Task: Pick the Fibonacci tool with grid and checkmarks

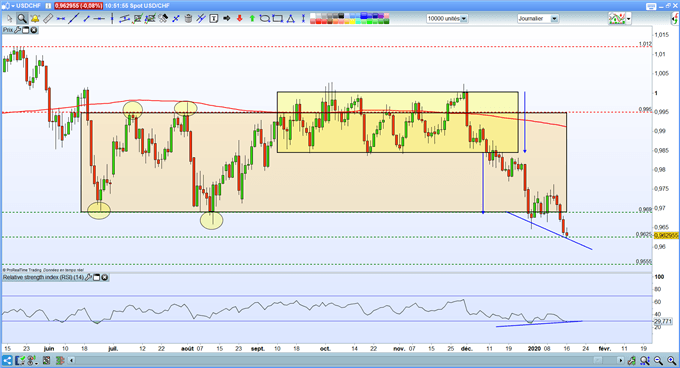Action: point(138,19)
